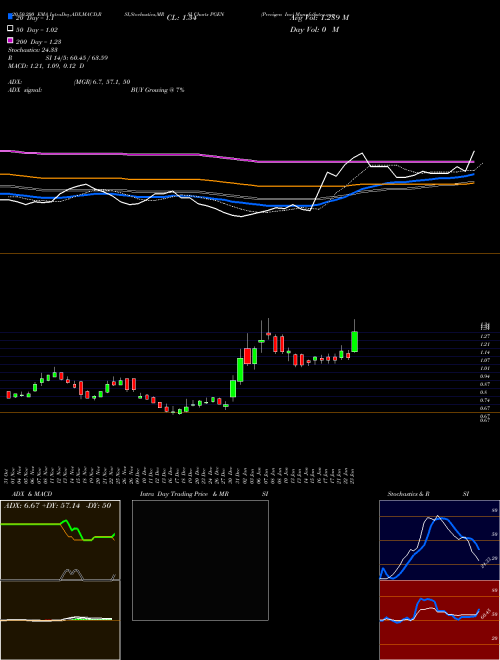Image resolution: width=500 pixels, height=660 pixels.
Task: Open the ADX indicator chart panel
Action: point(60,540)
